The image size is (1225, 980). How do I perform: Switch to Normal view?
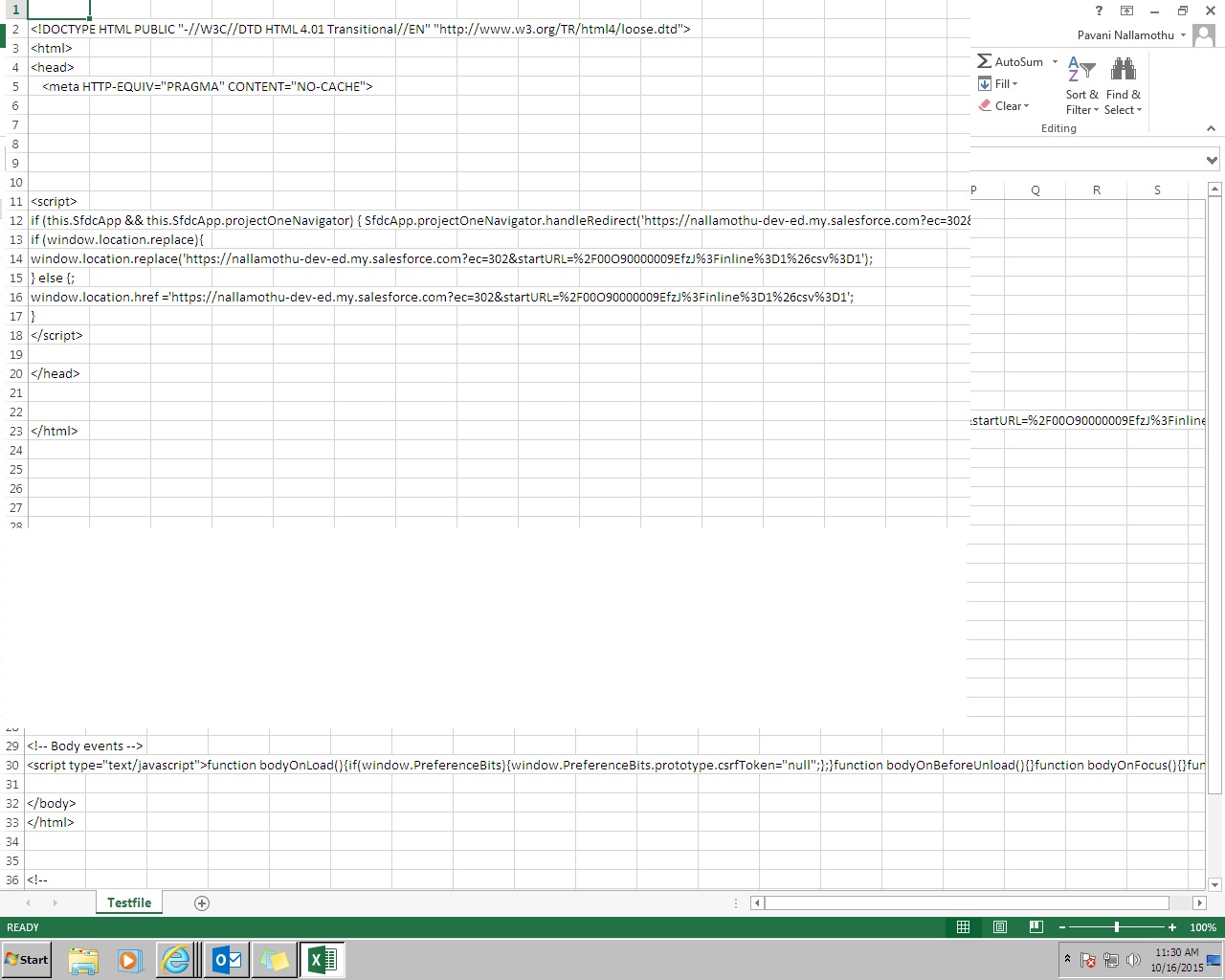click(964, 927)
